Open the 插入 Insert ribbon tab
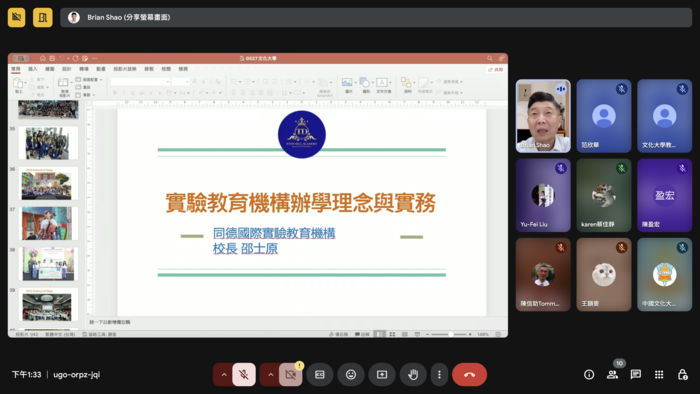Viewport: 700px width, 394px height. pos(33,69)
